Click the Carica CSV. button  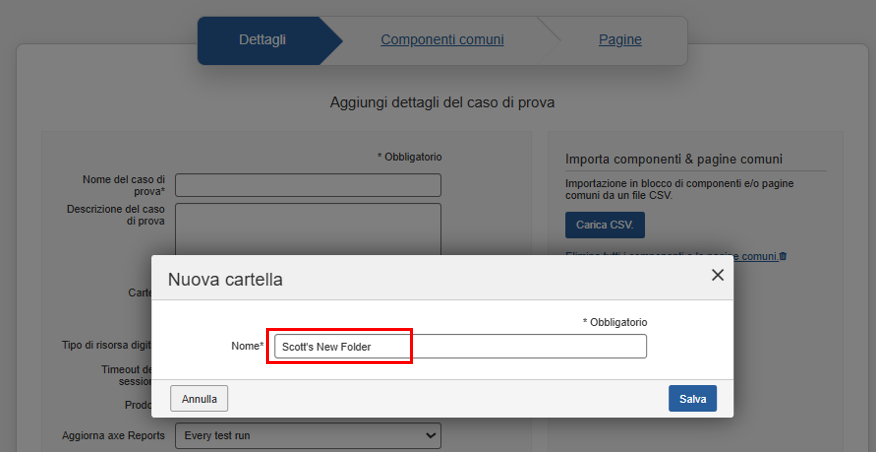(x=605, y=225)
